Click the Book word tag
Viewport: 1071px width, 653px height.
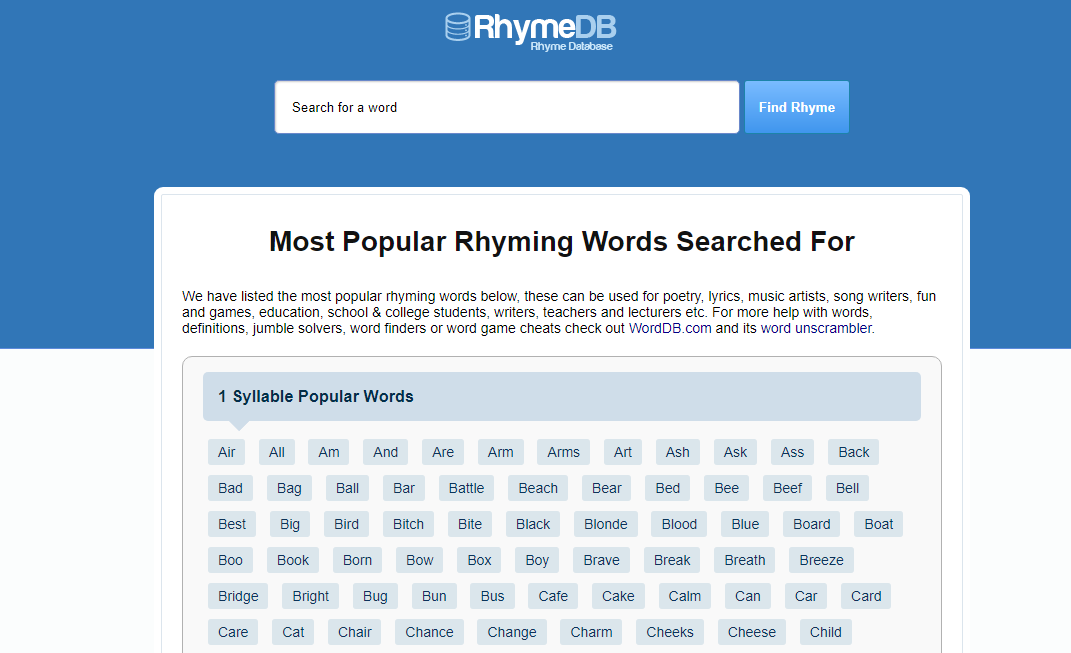point(293,560)
